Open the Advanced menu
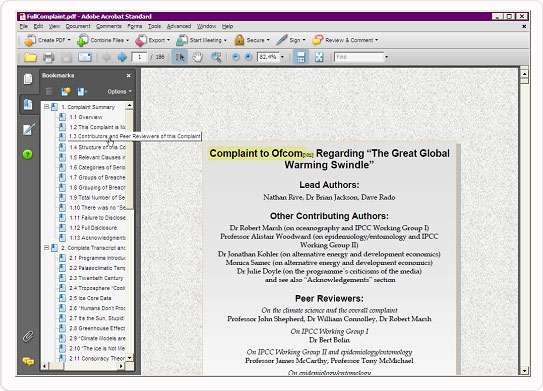Screen dimensions: 543x391 click(x=179, y=26)
